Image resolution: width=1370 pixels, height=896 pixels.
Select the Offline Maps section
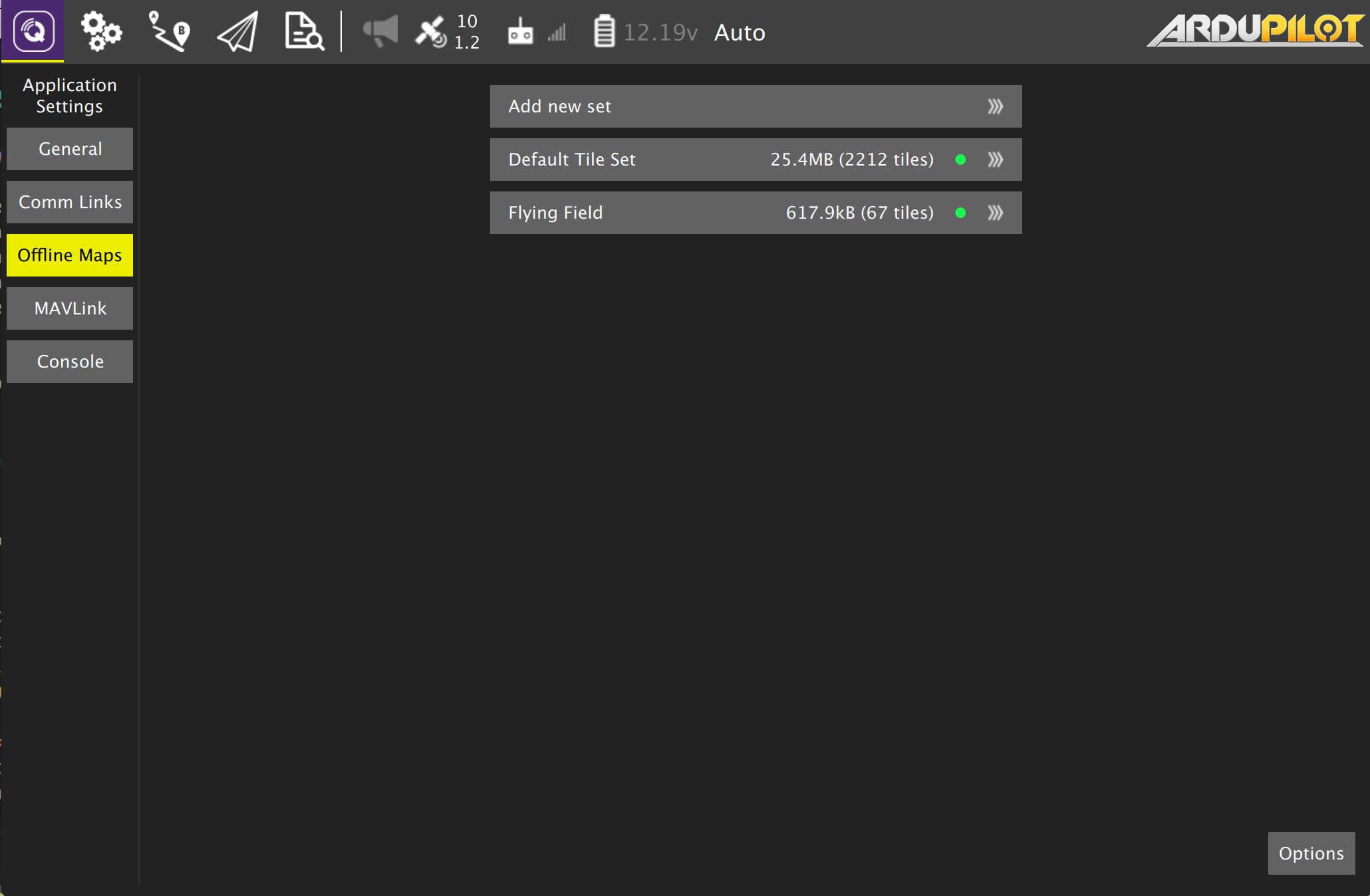[70, 255]
